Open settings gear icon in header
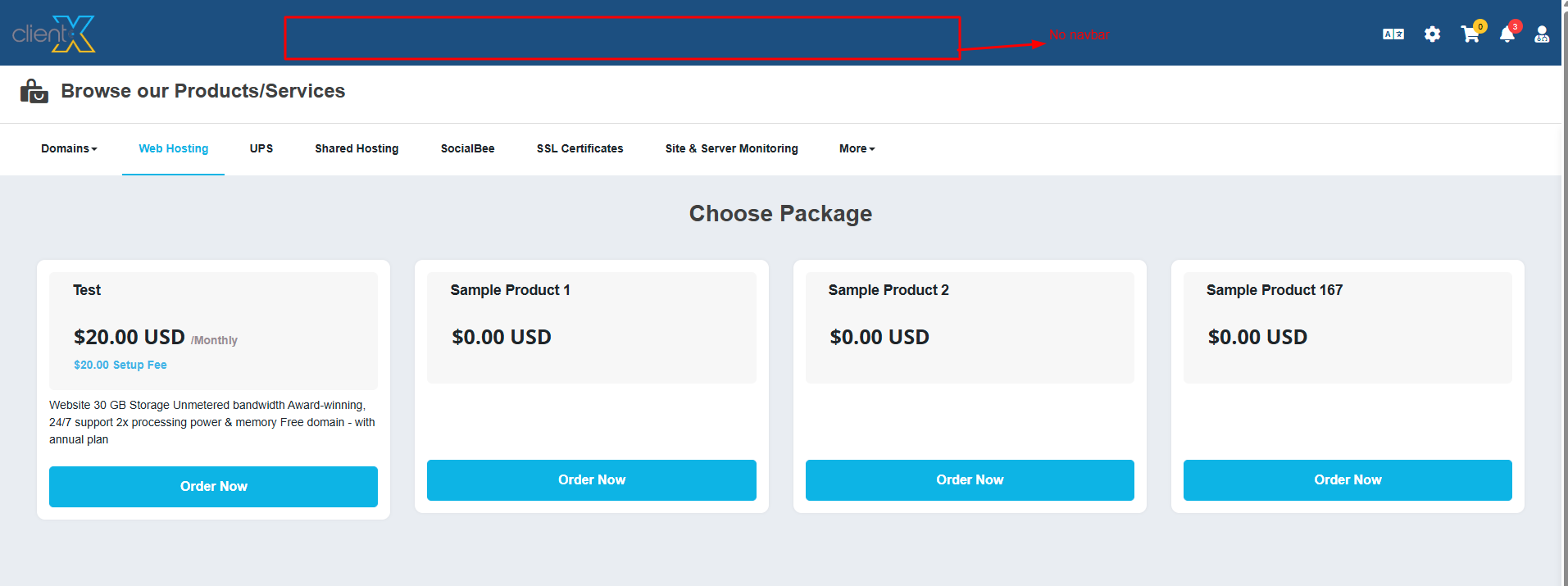1568x586 pixels. click(1432, 34)
